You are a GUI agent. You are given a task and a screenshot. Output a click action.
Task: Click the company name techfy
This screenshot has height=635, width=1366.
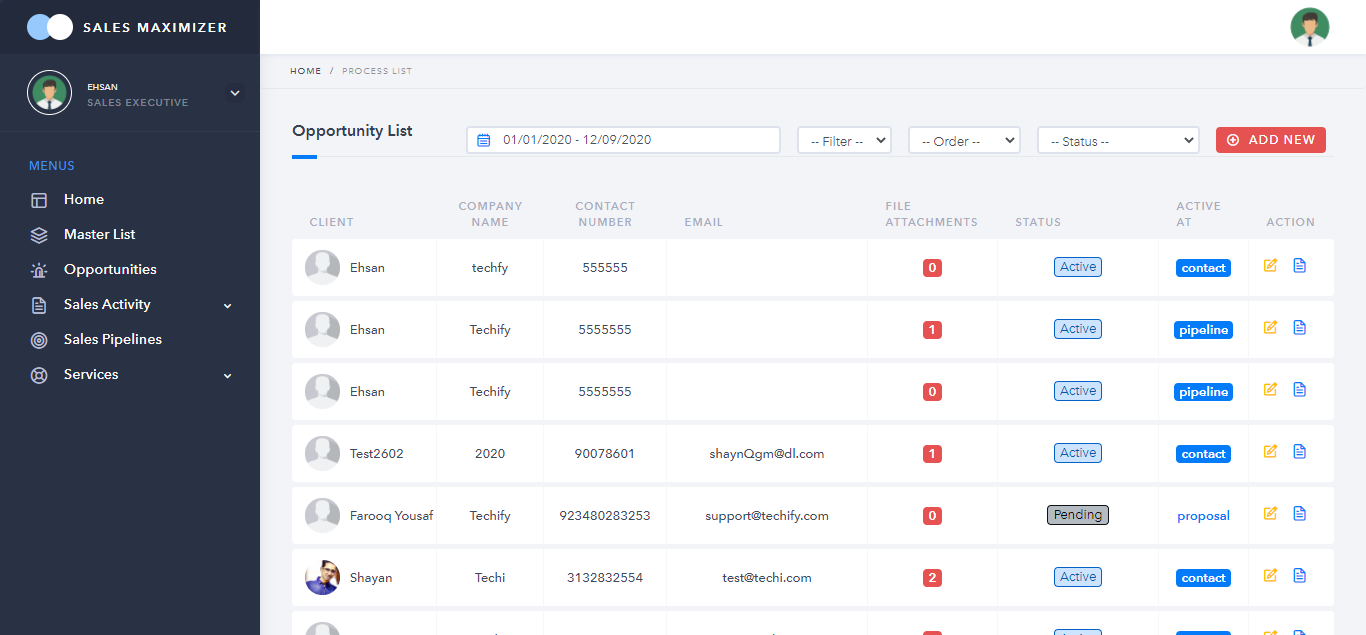pyautogui.click(x=490, y=268)
